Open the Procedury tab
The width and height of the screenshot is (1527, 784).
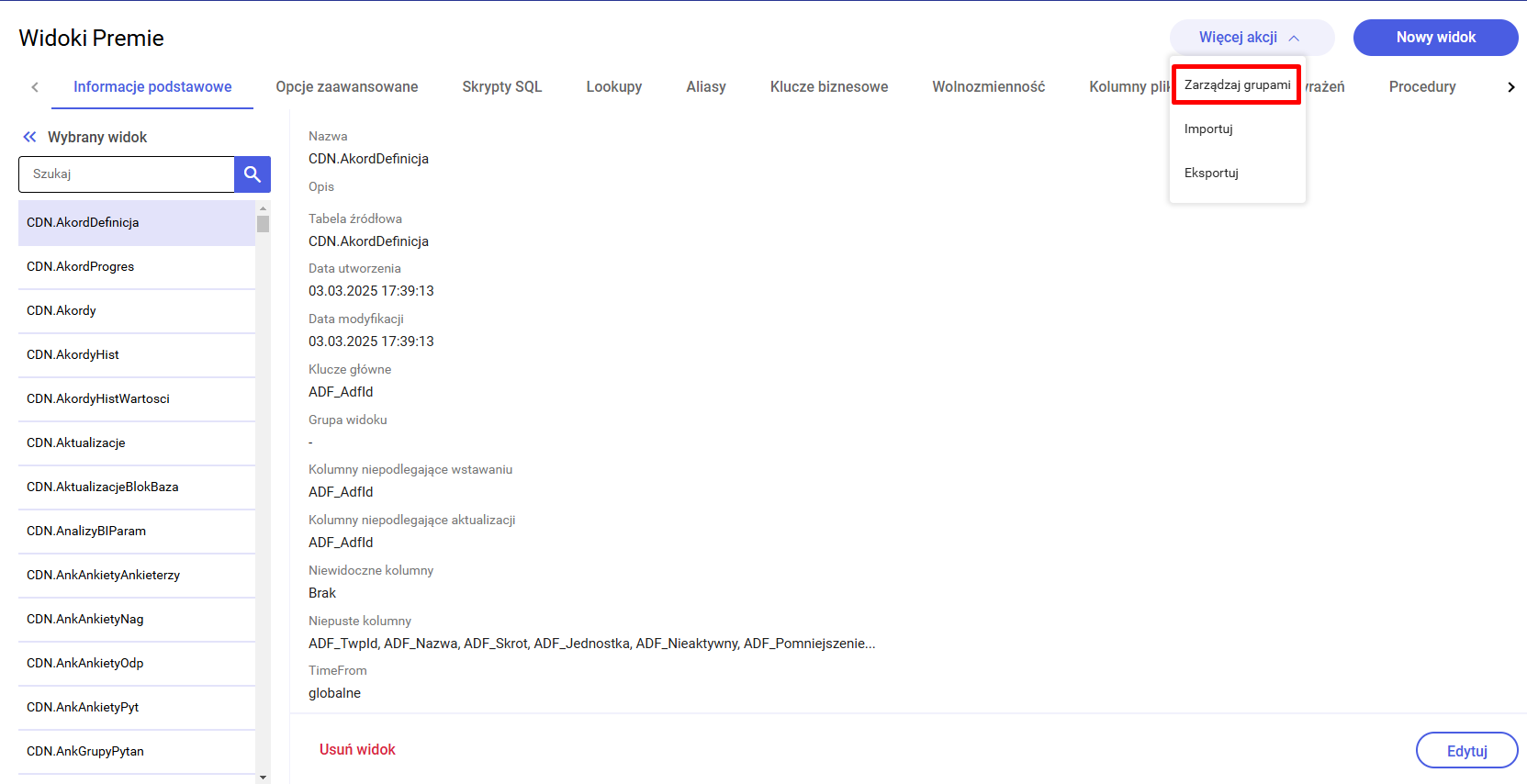click(1422, 87)
